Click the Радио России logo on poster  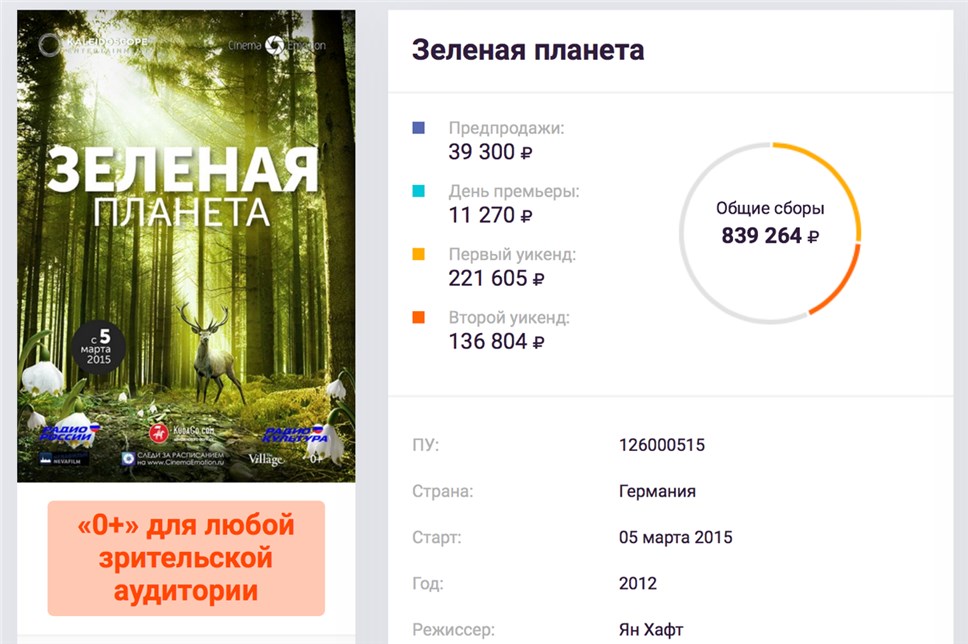[x=68, y=434]
